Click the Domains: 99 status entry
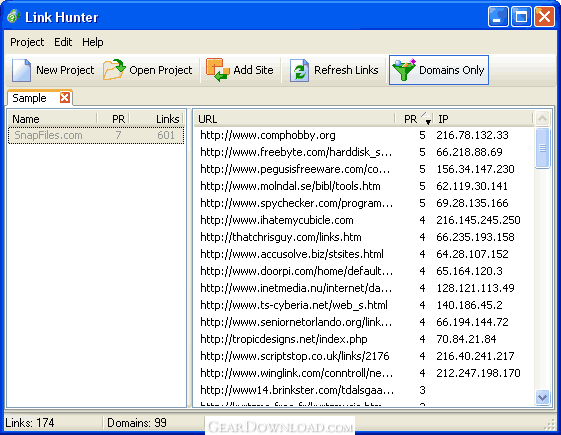The height and width of the screenshot is (435, 561). tap(137, 423)
